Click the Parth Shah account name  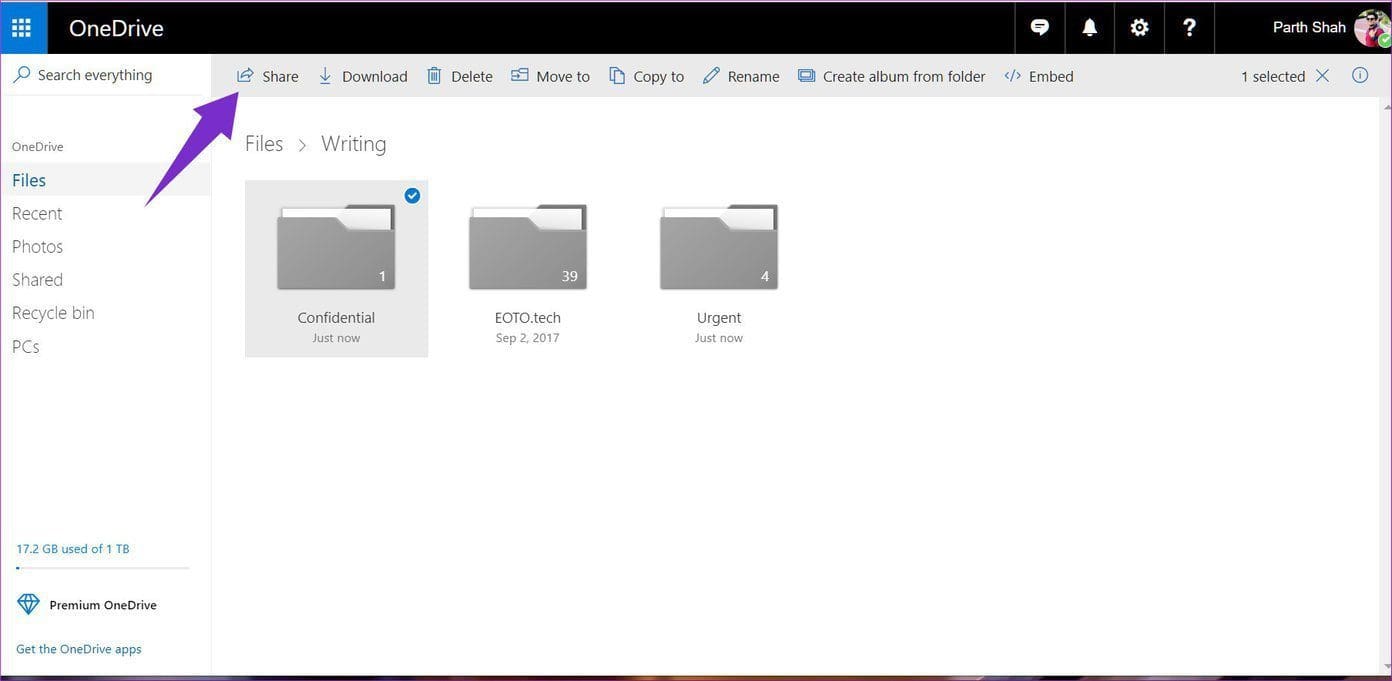click(x=1309, y=27)
